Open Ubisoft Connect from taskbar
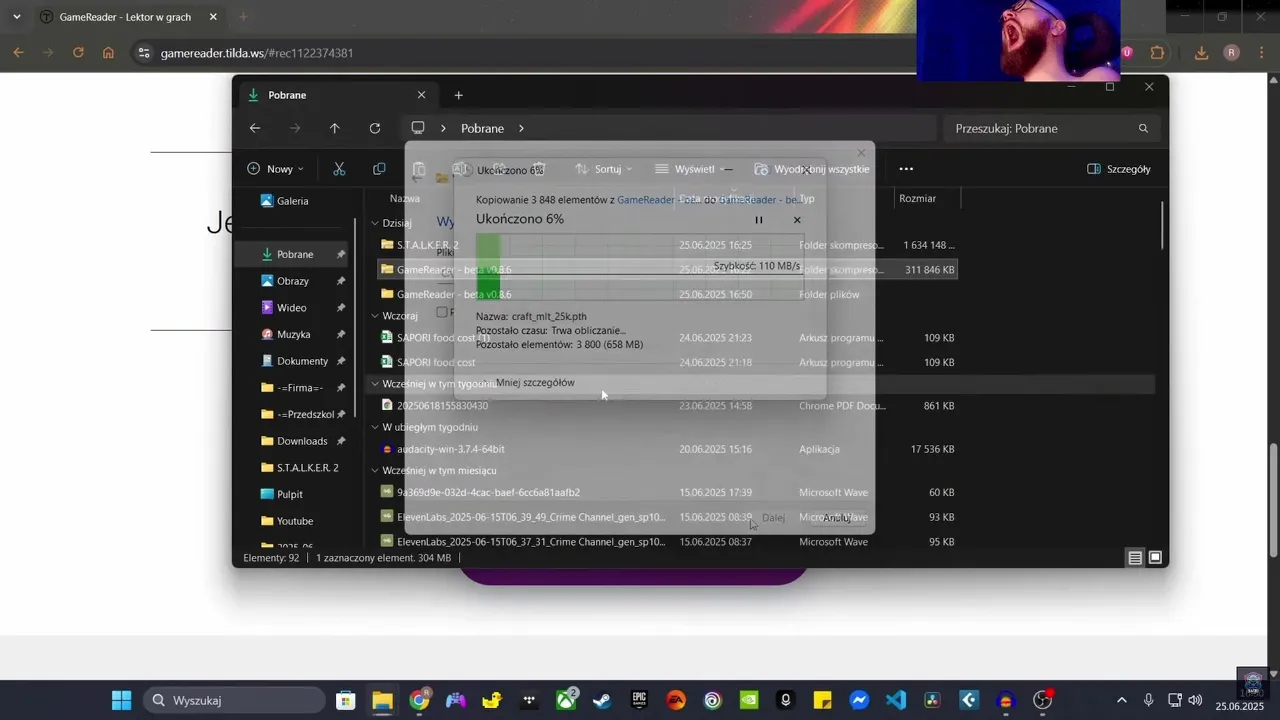The height and width of the screenshot is (720, 1280). (x=713, y=700)
